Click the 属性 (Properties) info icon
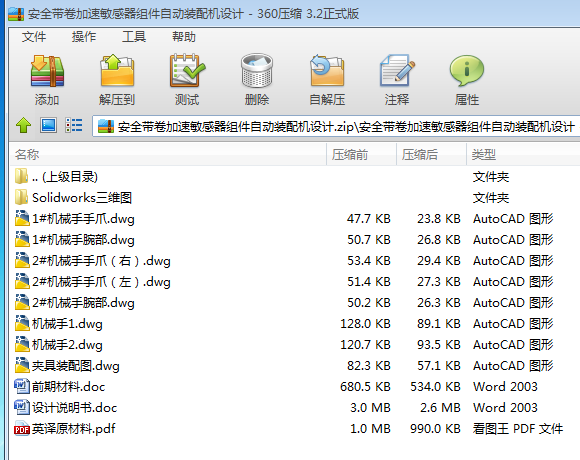The height and width of the screenshot is (460, 580). [x=467, y=70]
